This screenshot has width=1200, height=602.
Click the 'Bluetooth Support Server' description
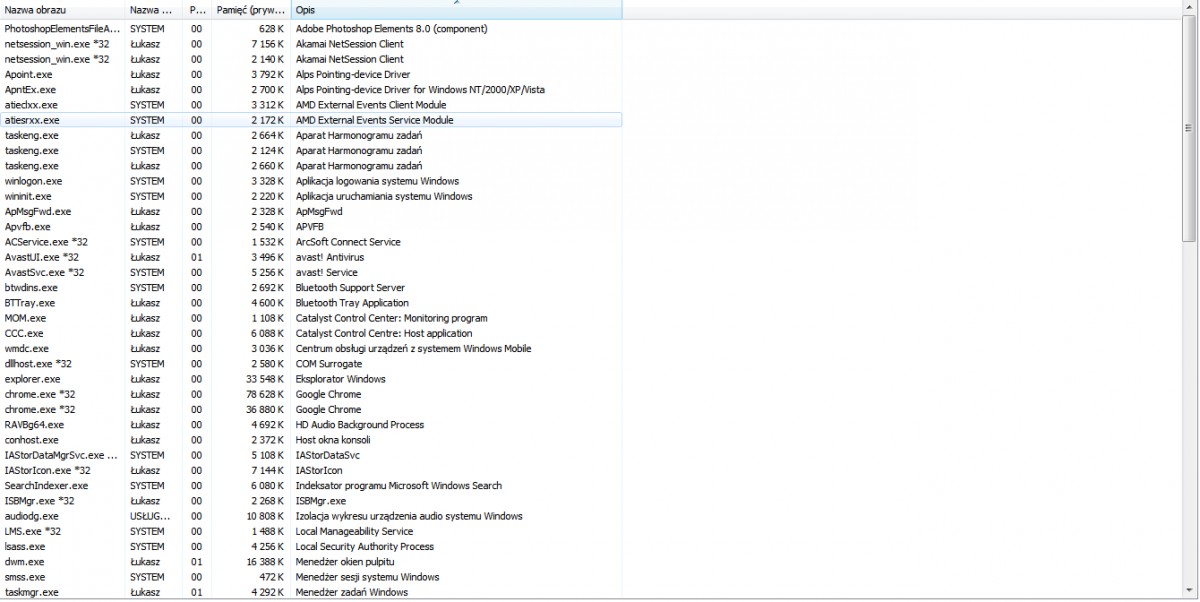(x=350, y=288)
